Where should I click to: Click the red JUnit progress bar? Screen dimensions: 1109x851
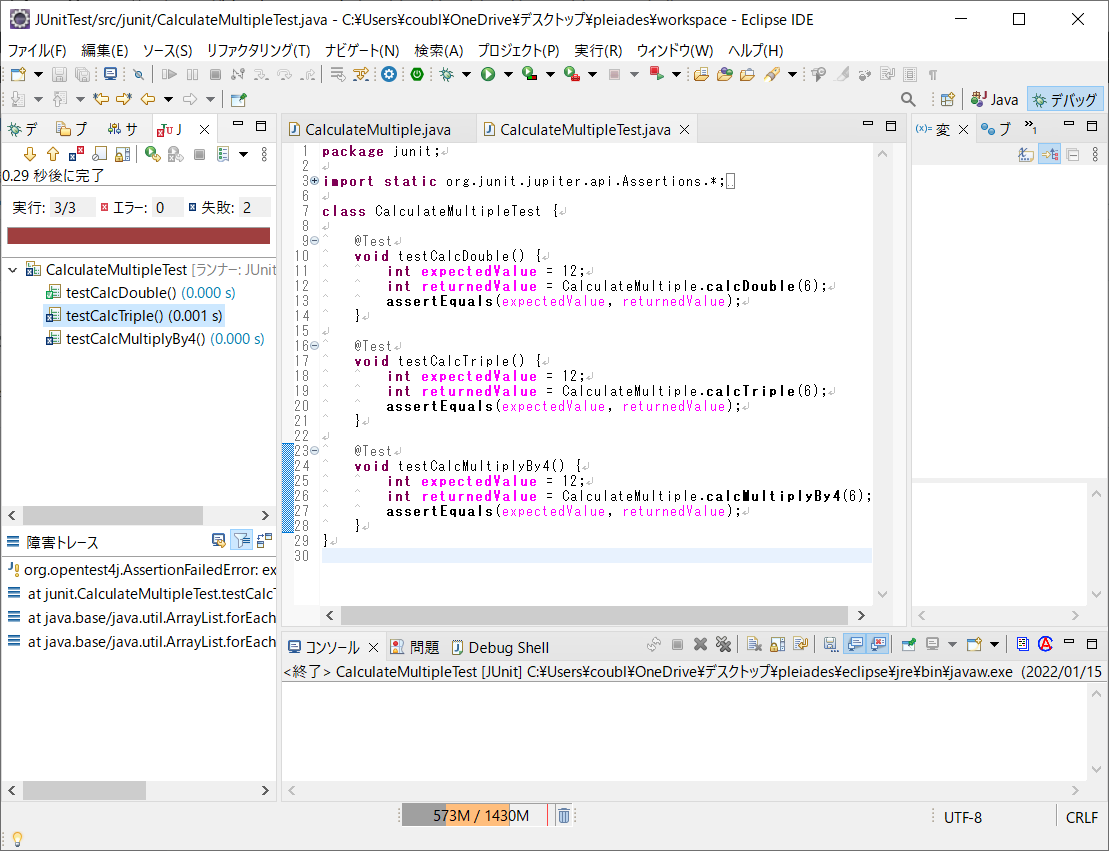click(x=139, y=236)
